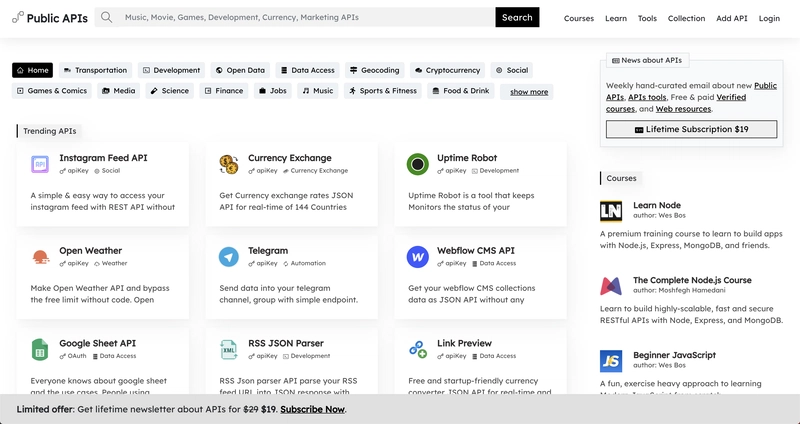
Task: Select the Development category
Action: (171, 70)
